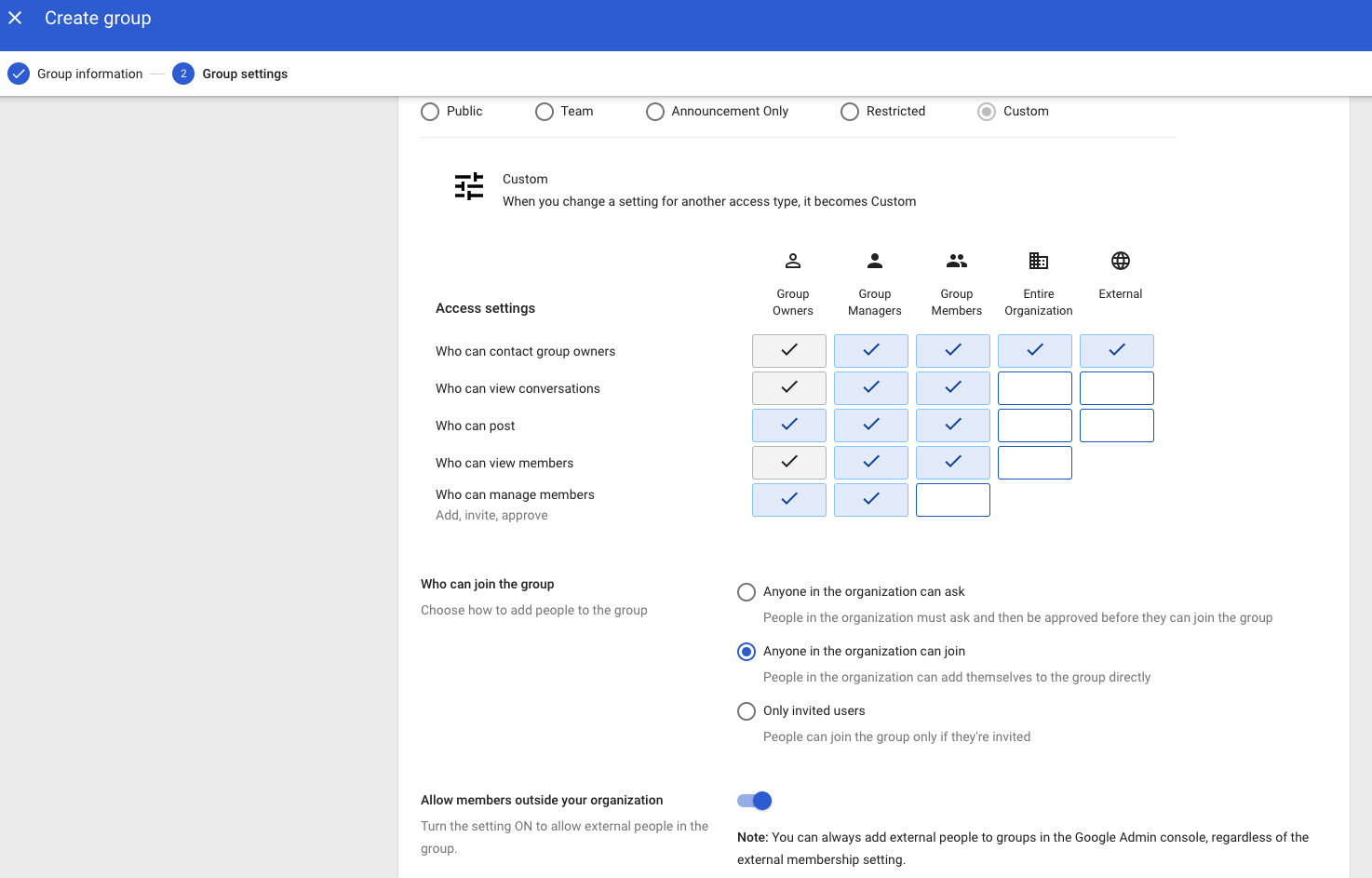Image resolution: width=1372 pixels, height=878 pixels.
Task: Close the Create group dialog
Action: click(x=16, y=19)
